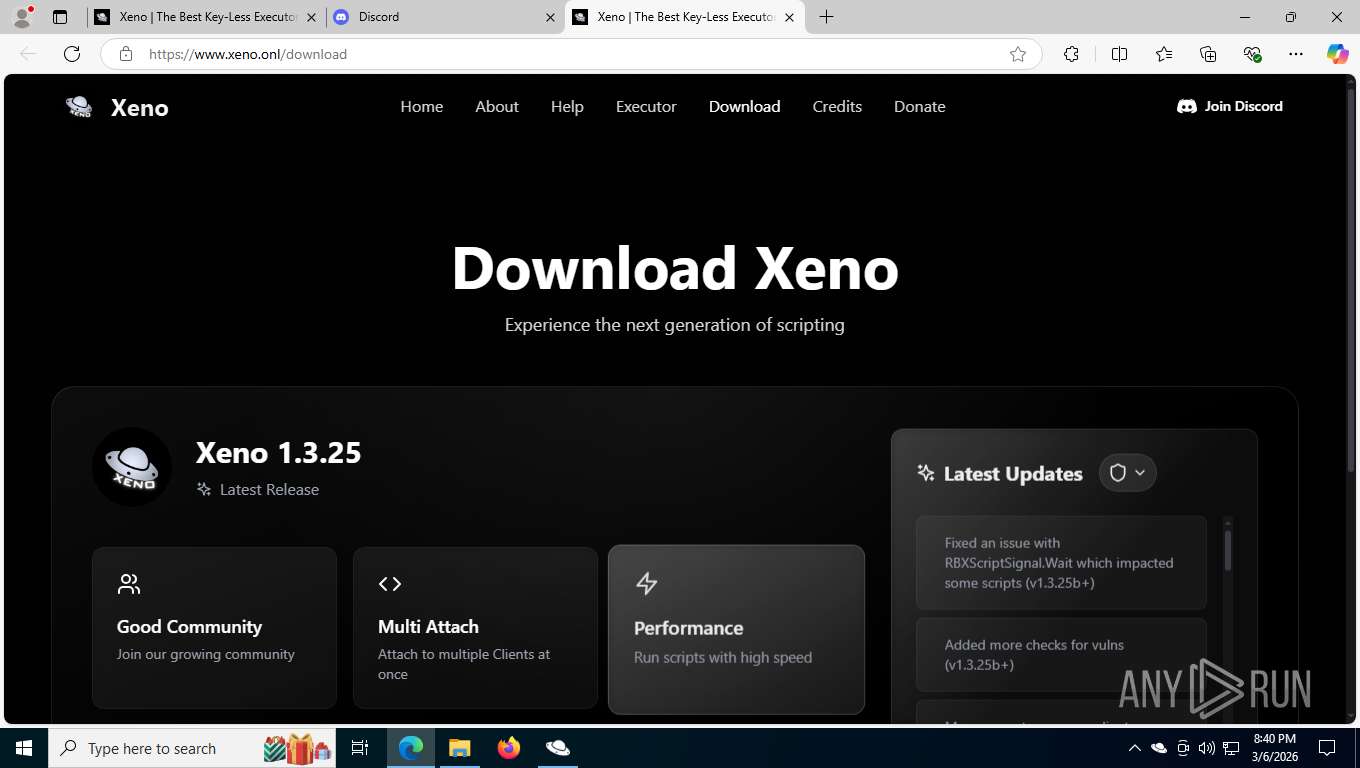
Task: Open the network status tray icon
Action: point(1231,748)
